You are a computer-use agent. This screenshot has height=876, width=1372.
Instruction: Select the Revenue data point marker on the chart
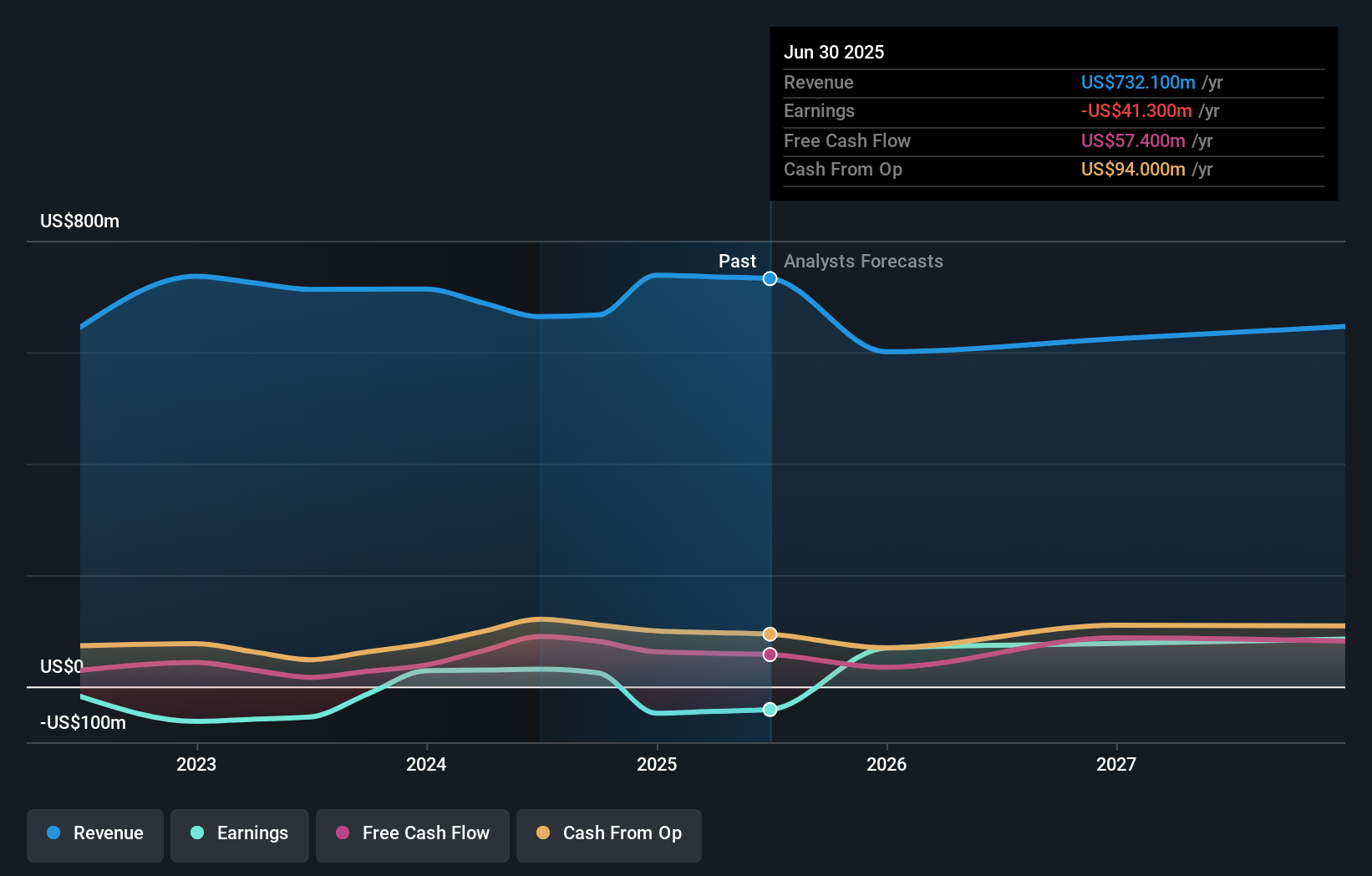tap(770, 279)
